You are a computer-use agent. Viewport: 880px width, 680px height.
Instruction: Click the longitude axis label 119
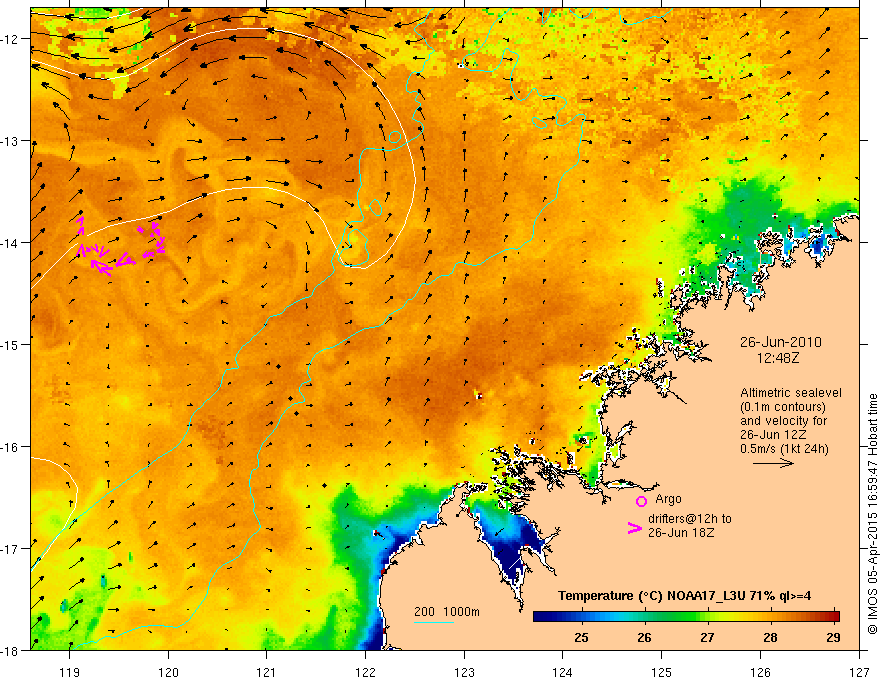[70, 672]
